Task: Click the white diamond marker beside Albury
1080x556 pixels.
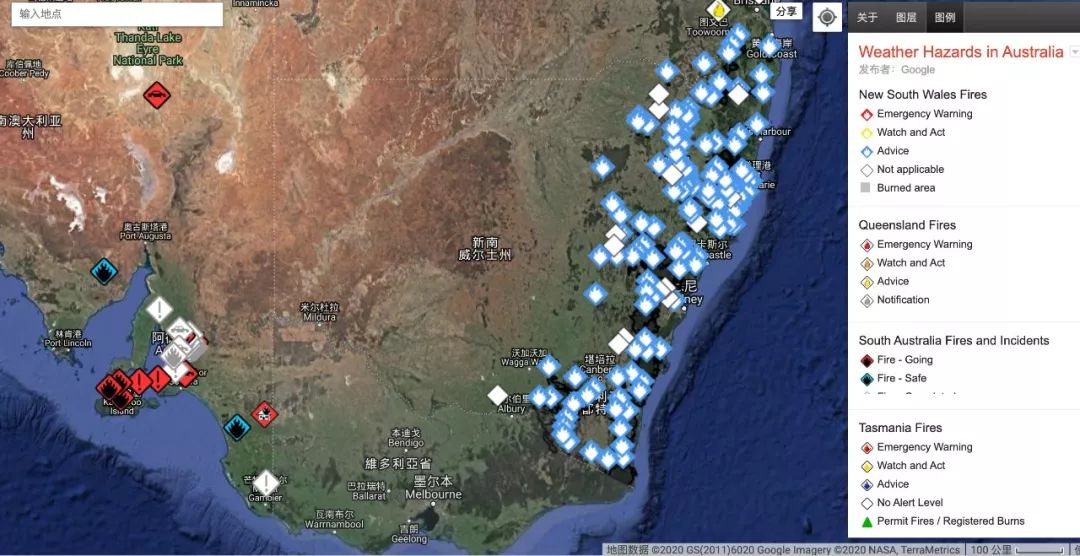Action: point(497,395)
